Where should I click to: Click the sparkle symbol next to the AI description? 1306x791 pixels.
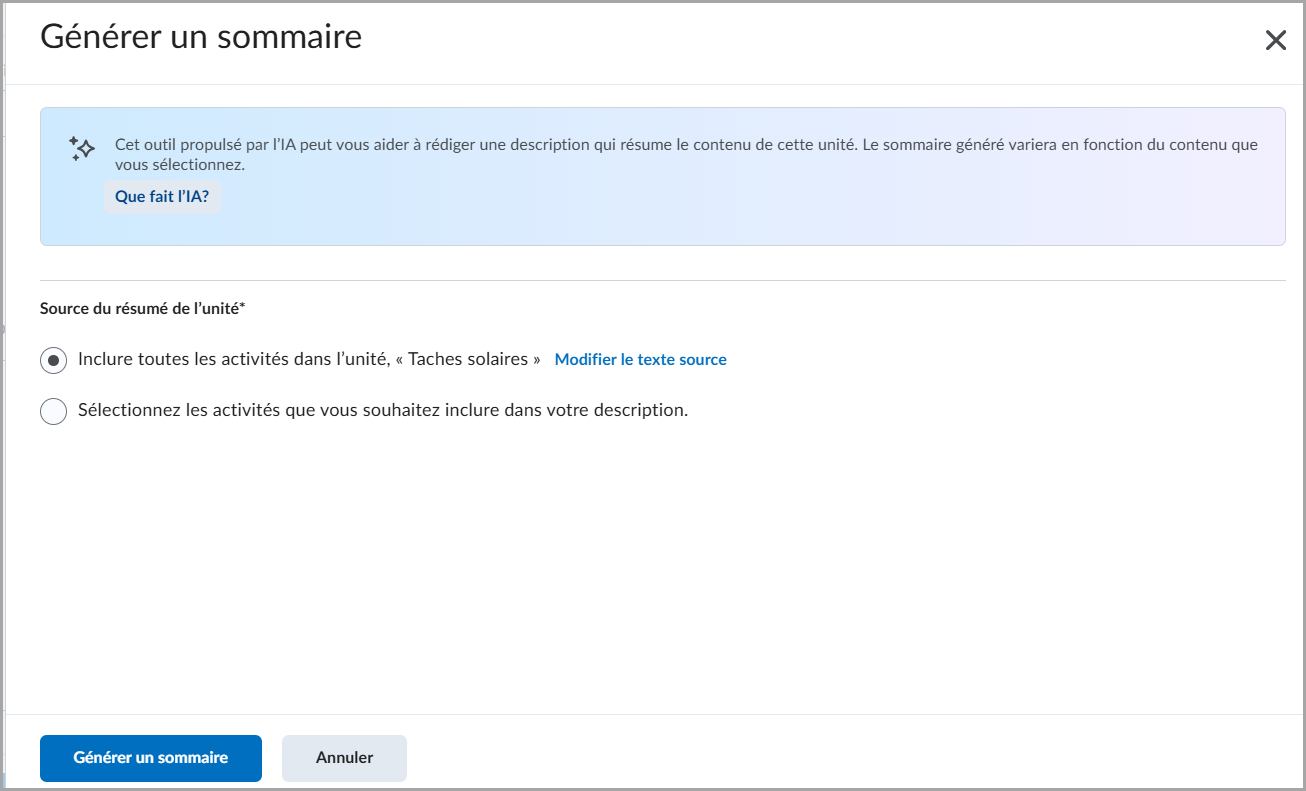80,148
